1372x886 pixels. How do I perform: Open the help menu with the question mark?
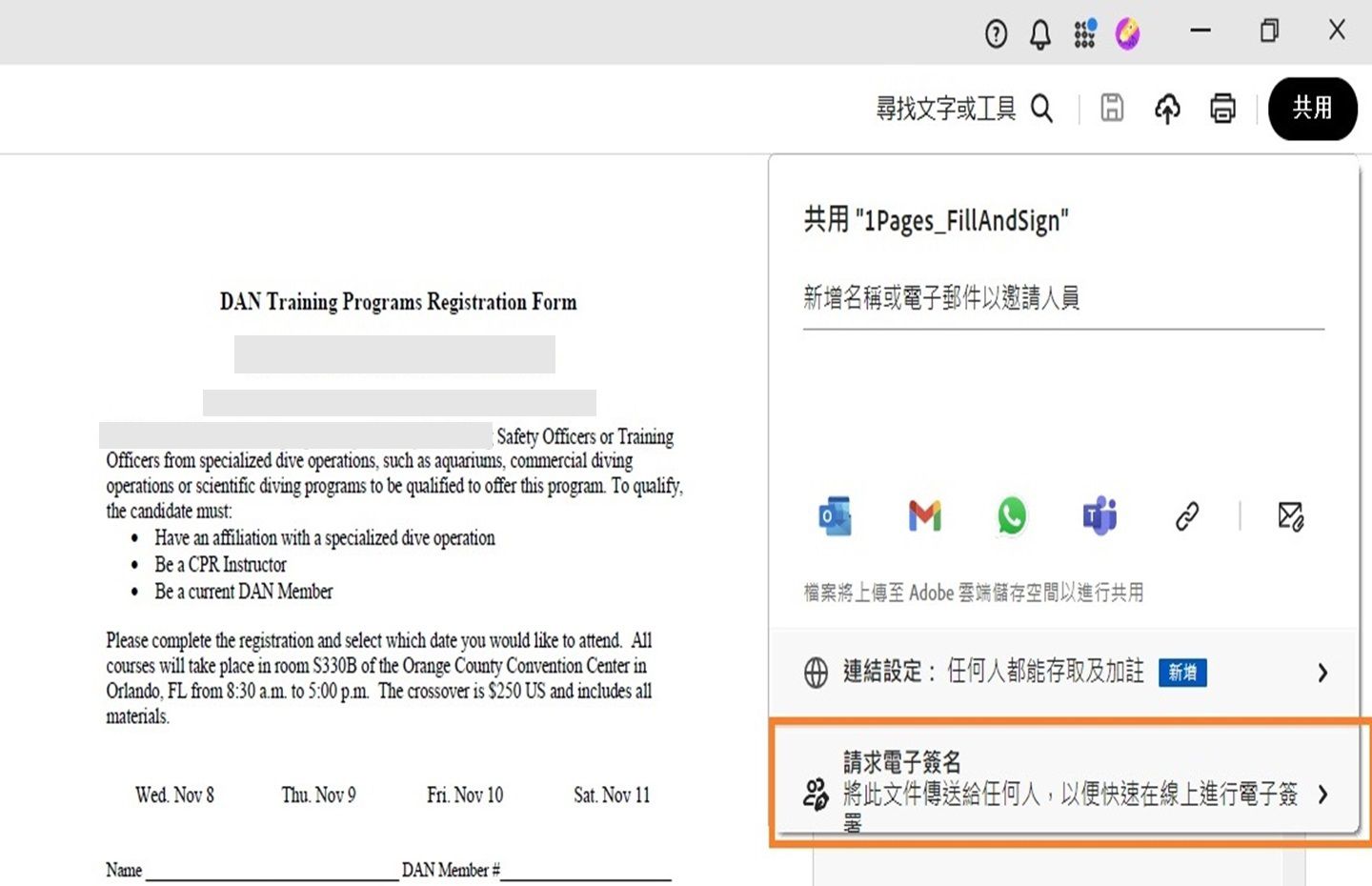tap(996, 33)
